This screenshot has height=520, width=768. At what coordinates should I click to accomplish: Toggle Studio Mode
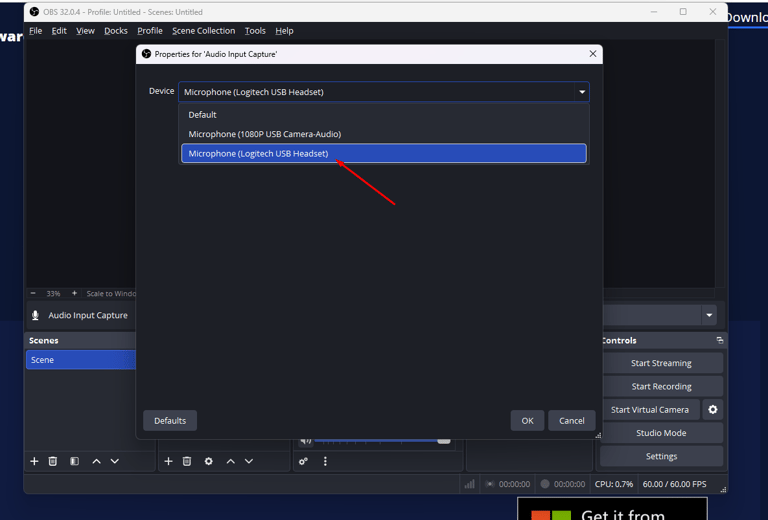coord(661,433)
